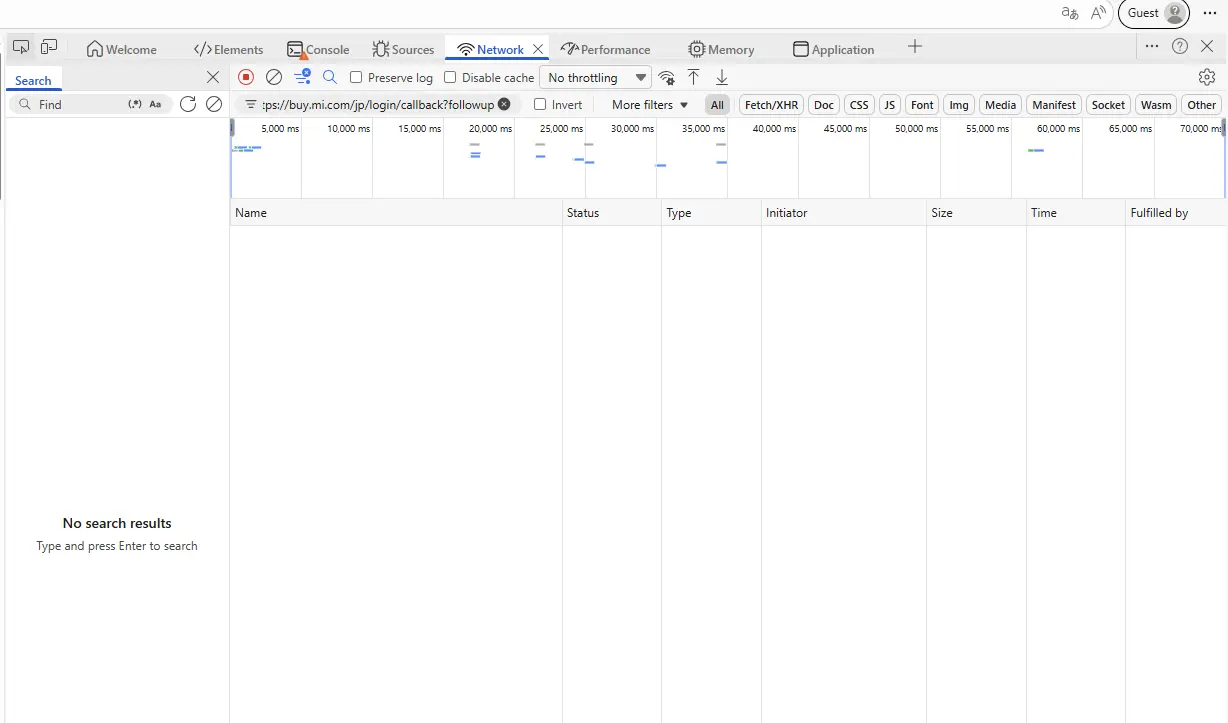Filter by Media requests
The height and width of the screenshot is (723, 1228).
(x=1000, y=104)
